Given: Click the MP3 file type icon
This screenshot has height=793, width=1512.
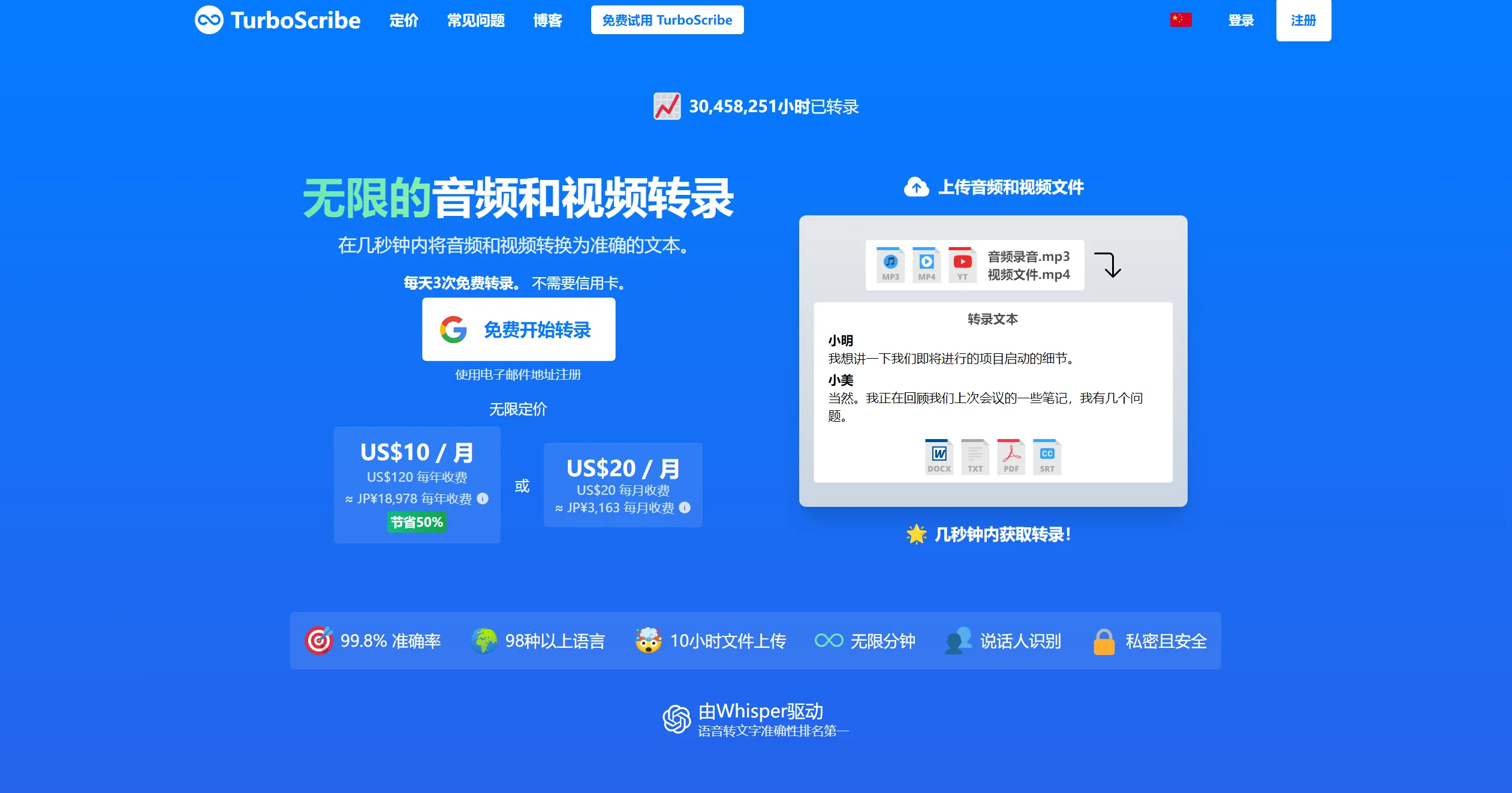Looking at the screenshot, I should [890, 265].
